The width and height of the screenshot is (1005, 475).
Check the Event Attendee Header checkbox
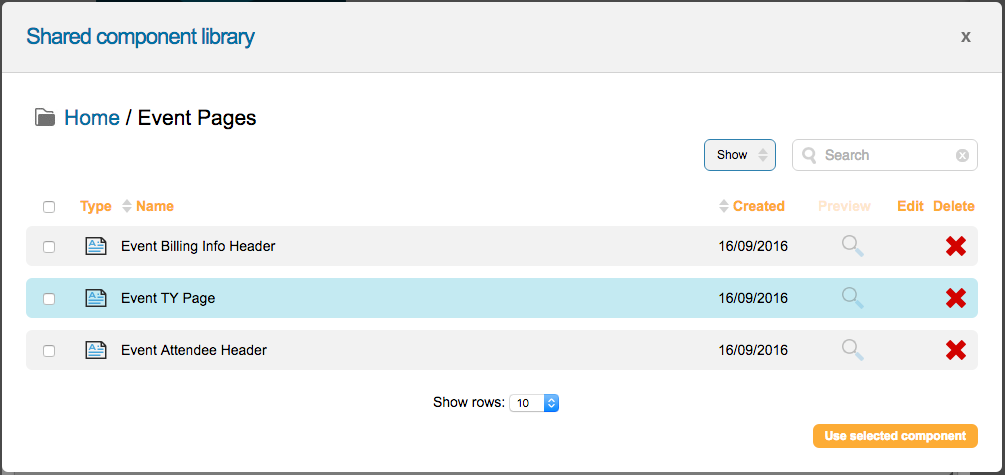click(49, 351)
